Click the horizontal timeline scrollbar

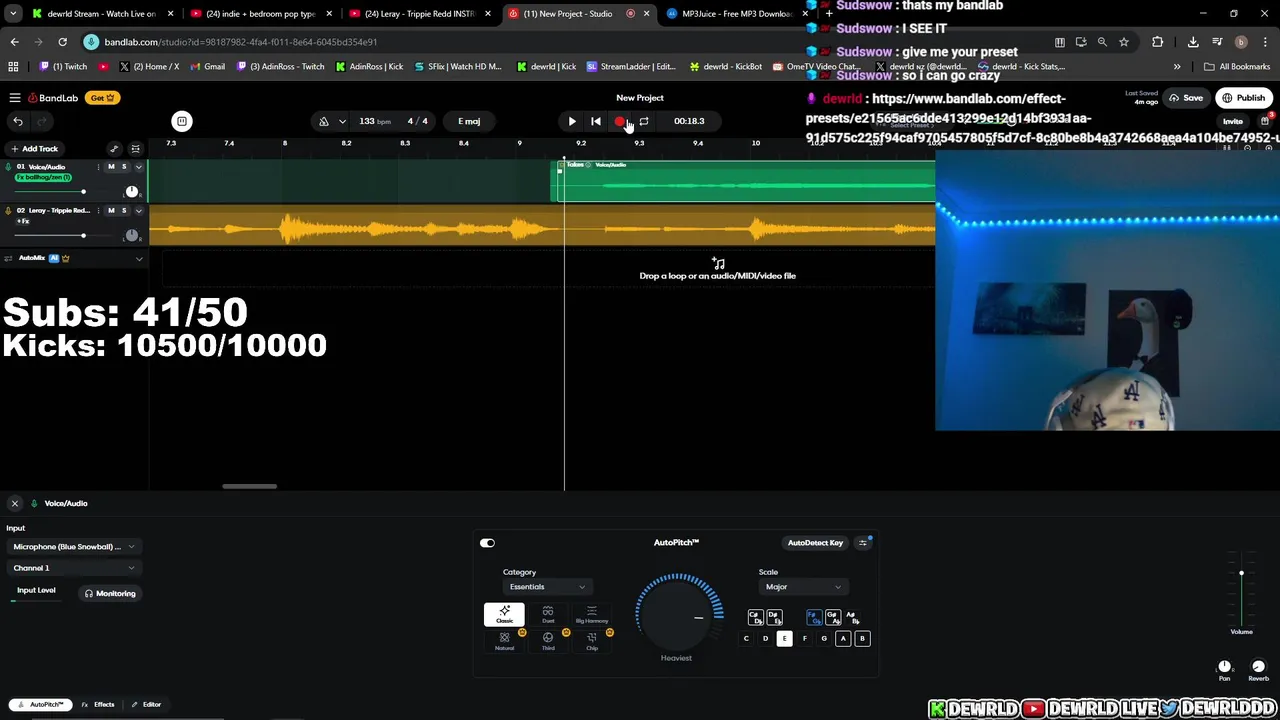click(x=249, y=487)
